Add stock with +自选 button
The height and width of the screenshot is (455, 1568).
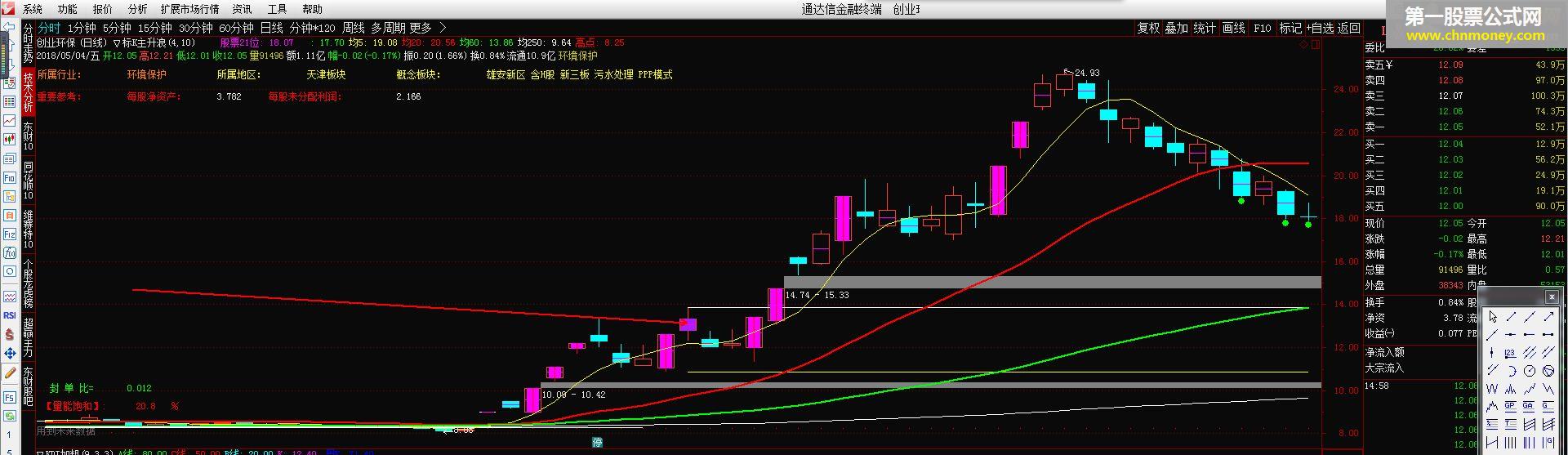click(x=1320, y=28)
